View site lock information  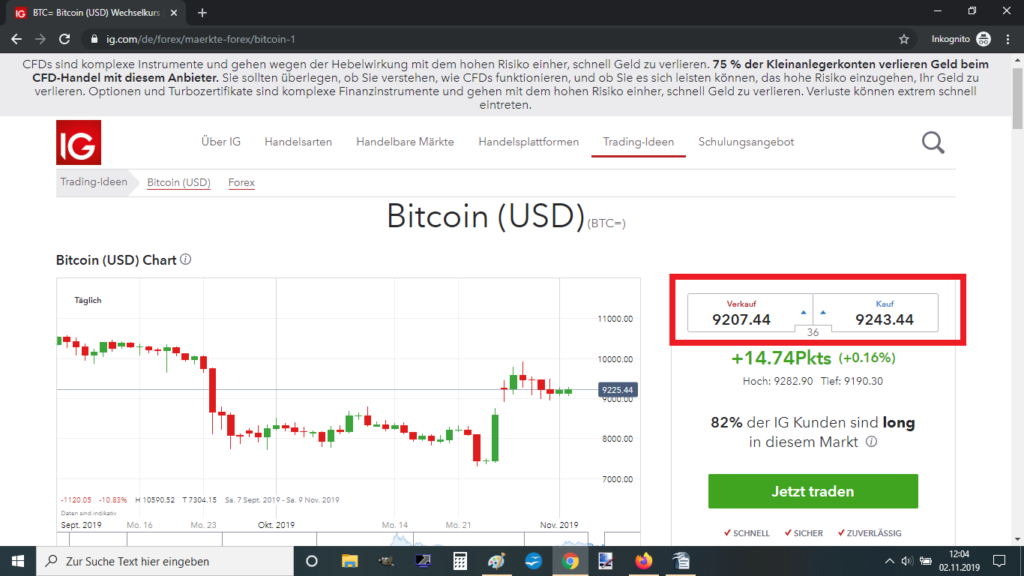[94, 39]
